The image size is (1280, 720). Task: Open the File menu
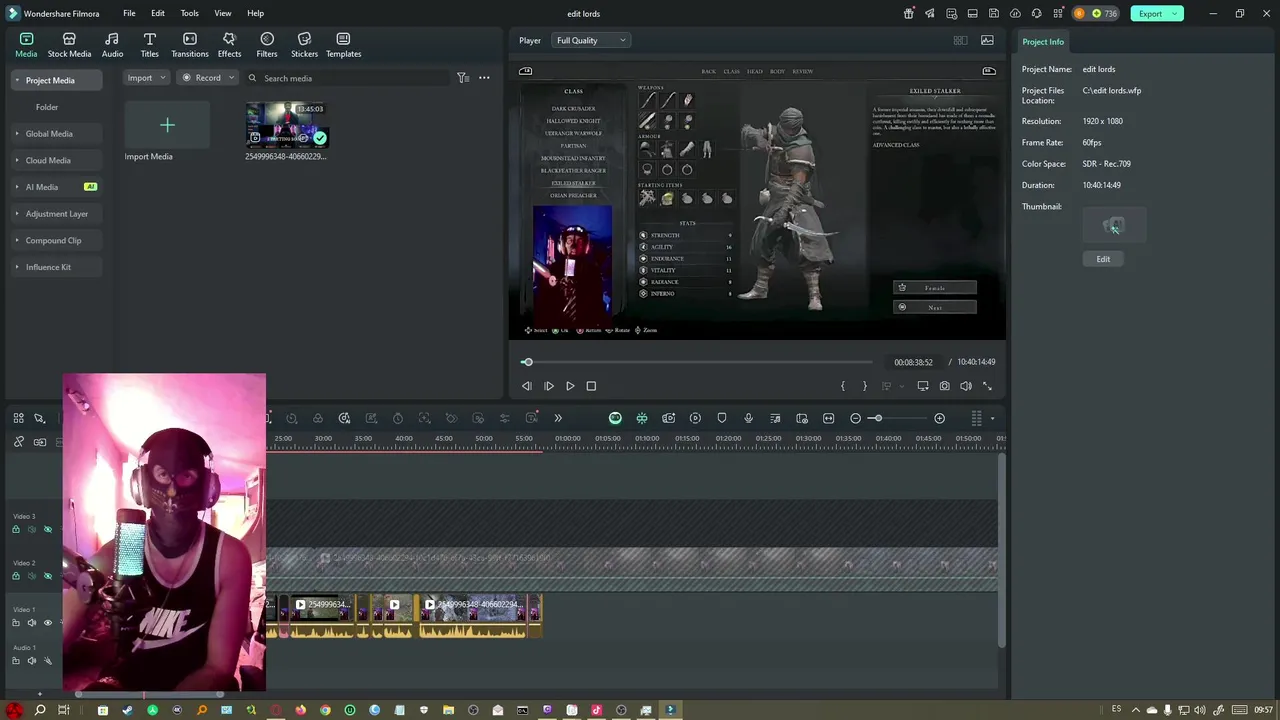[x=129, y=13]
